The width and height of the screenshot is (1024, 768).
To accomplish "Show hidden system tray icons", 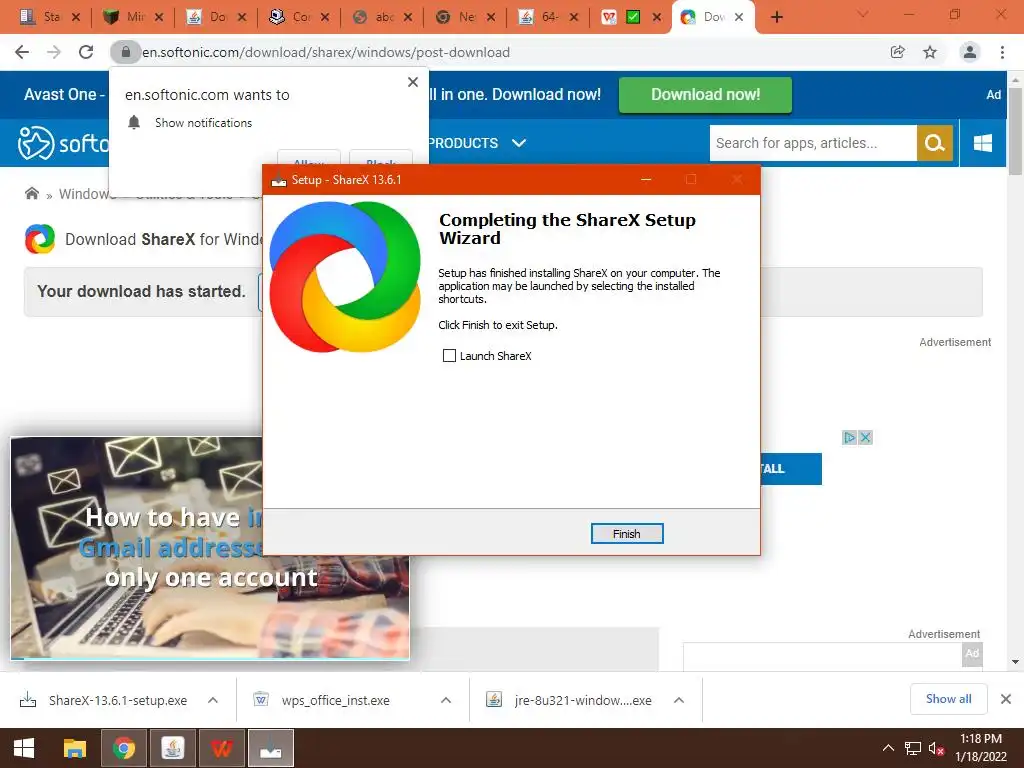I will [888, 748].
